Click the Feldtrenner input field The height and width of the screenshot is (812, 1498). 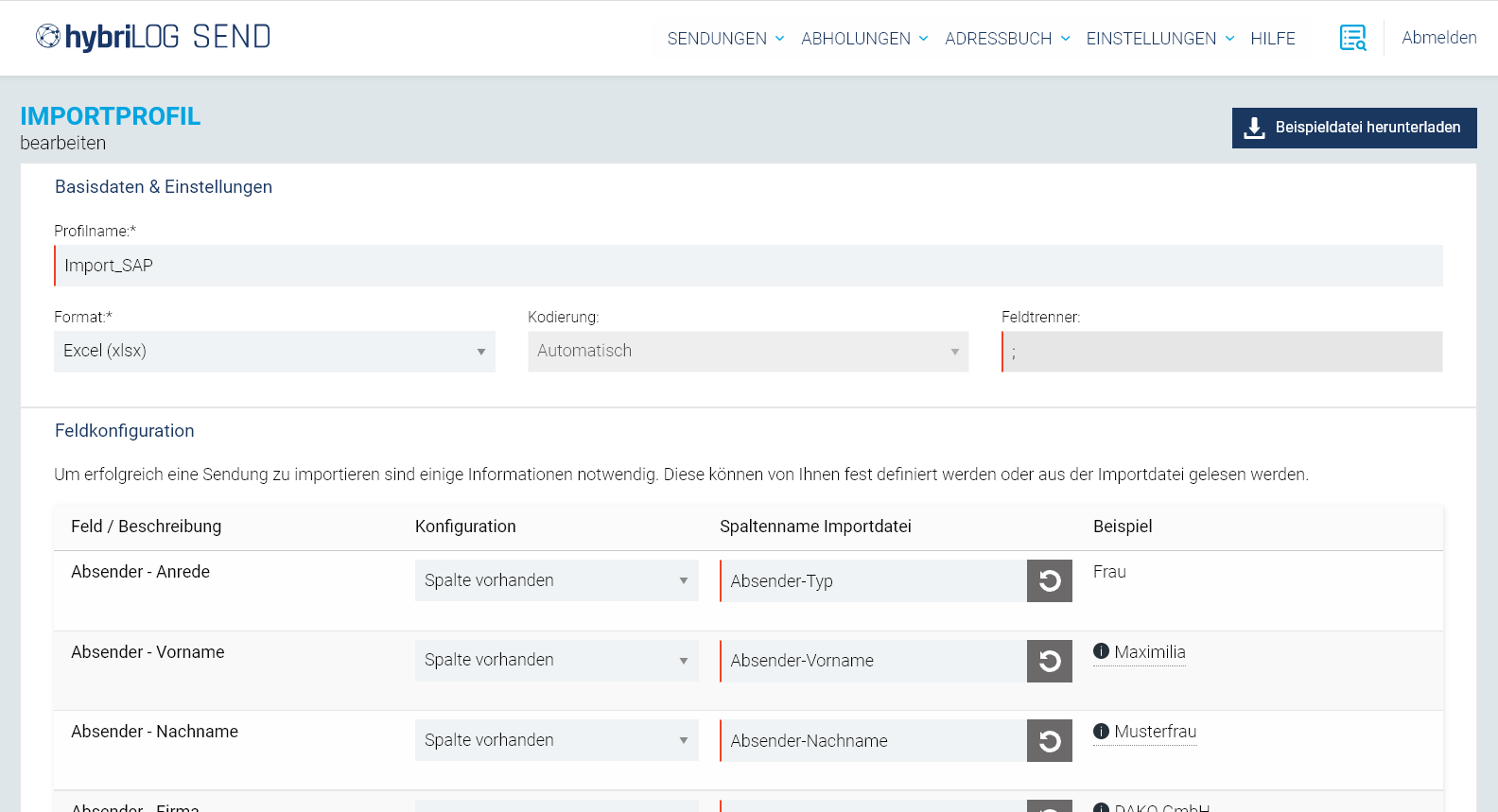(x=1222, y=352)
